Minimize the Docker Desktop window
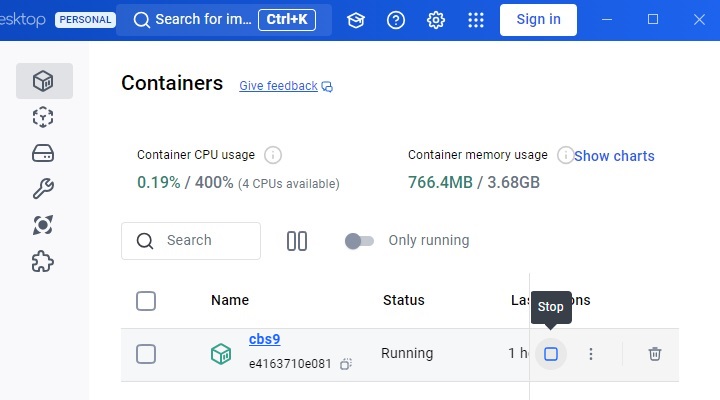 (607, 20)
